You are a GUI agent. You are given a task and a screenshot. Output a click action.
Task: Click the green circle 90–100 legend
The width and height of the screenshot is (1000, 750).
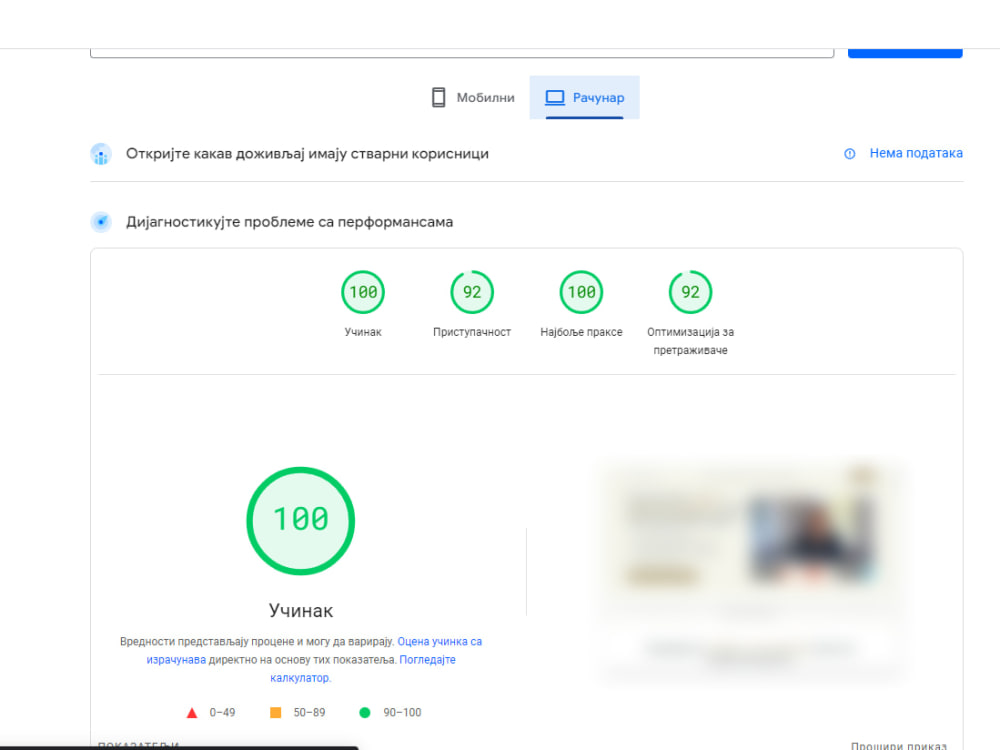[x=390, y=712]
